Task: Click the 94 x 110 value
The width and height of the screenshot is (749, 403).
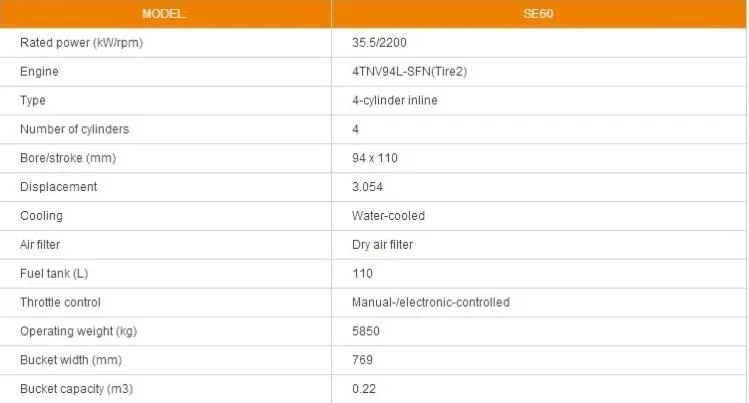Action: click(x=376, y=158)
